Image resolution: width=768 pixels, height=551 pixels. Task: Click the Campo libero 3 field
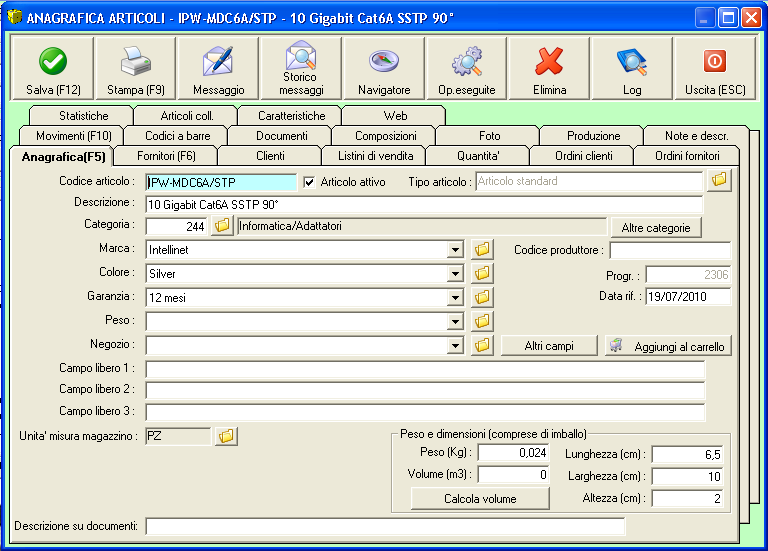pyautogui.click(x=425, y=412)
